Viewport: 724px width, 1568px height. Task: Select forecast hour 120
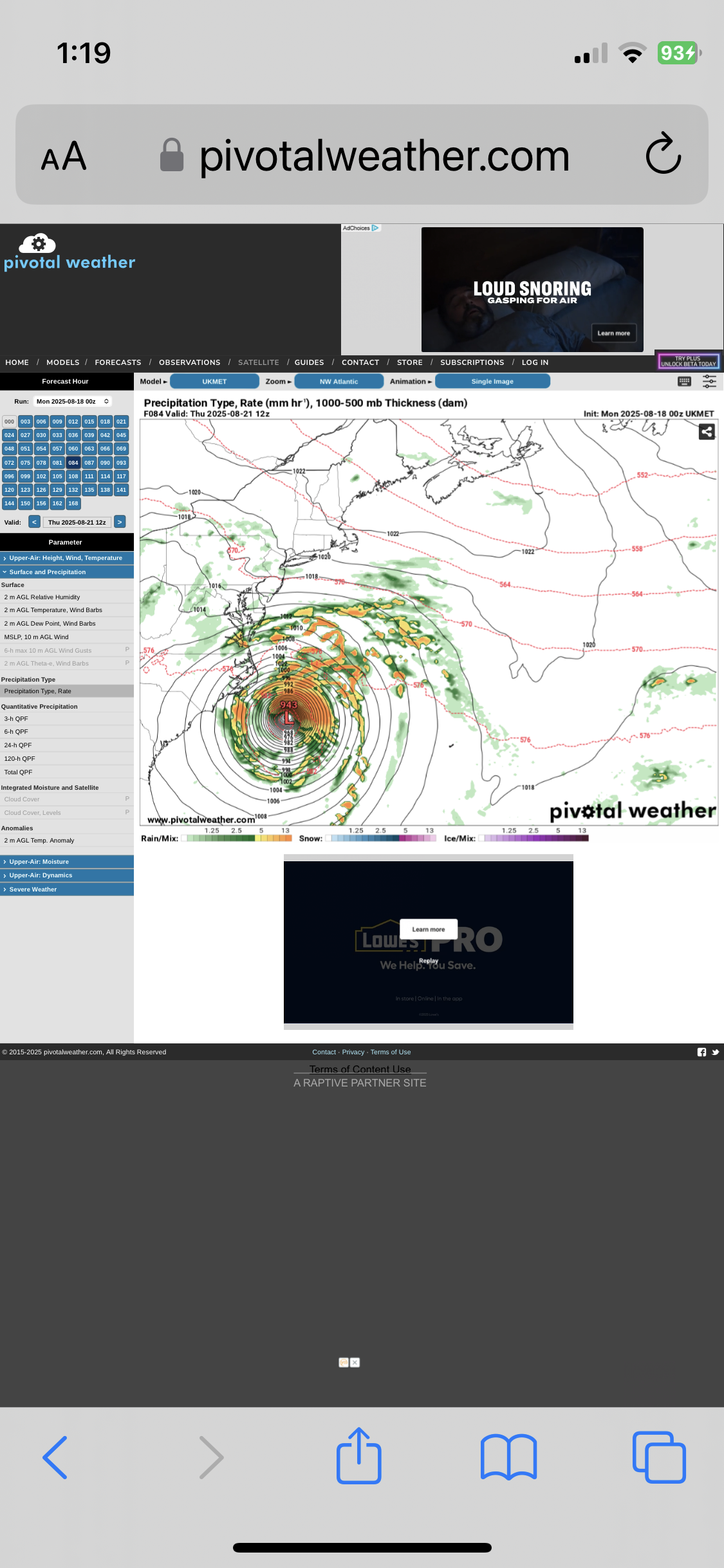[x=9, y=490]
